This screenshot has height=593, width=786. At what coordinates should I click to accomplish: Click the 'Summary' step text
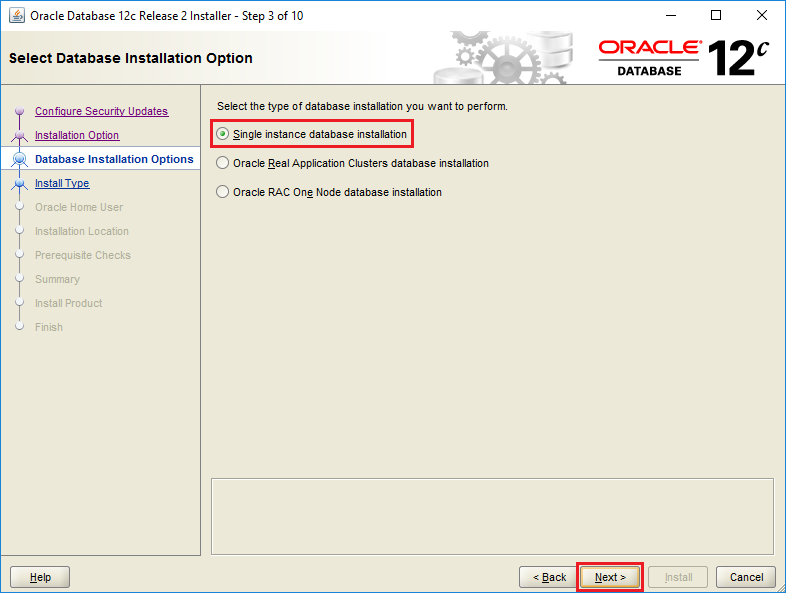coord(57,279)
